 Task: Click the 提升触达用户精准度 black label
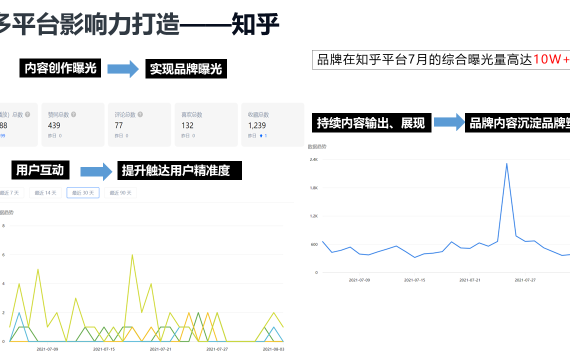point(180,171)
